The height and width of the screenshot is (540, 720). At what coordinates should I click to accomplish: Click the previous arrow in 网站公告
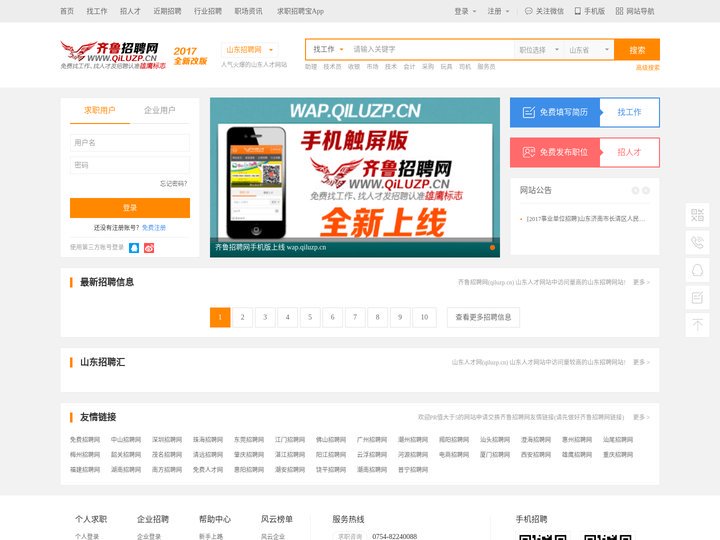[x=636, y=190]
